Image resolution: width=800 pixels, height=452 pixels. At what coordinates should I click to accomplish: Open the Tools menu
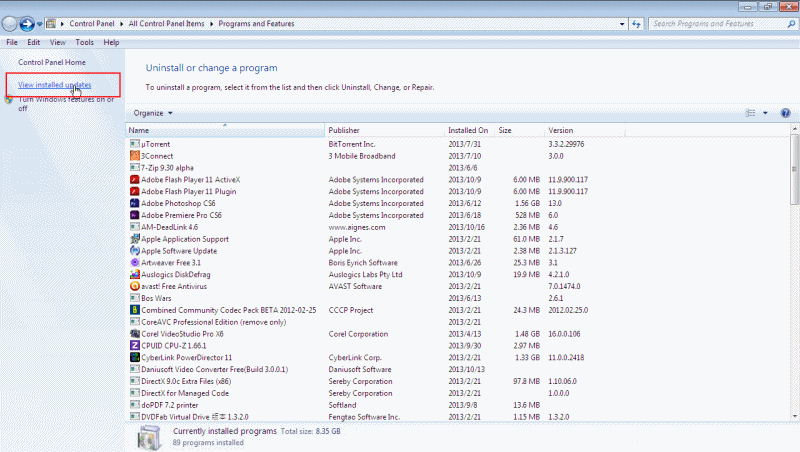pos(85,42)
